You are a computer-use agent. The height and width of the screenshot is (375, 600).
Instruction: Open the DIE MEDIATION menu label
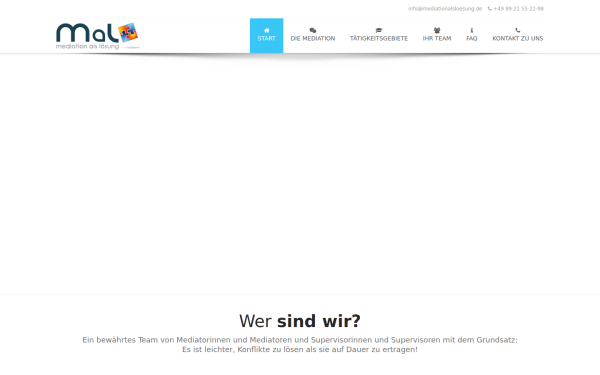313,39
